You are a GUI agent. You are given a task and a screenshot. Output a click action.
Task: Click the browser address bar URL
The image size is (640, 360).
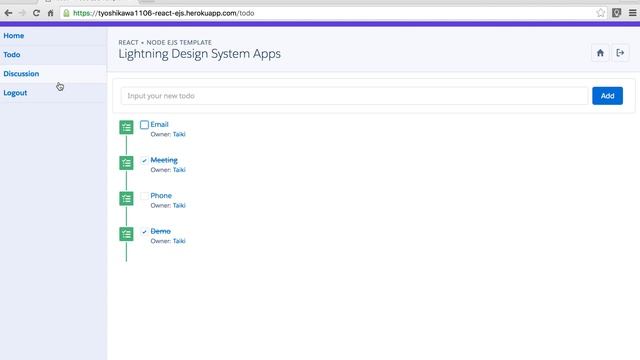tap(164, 13)
